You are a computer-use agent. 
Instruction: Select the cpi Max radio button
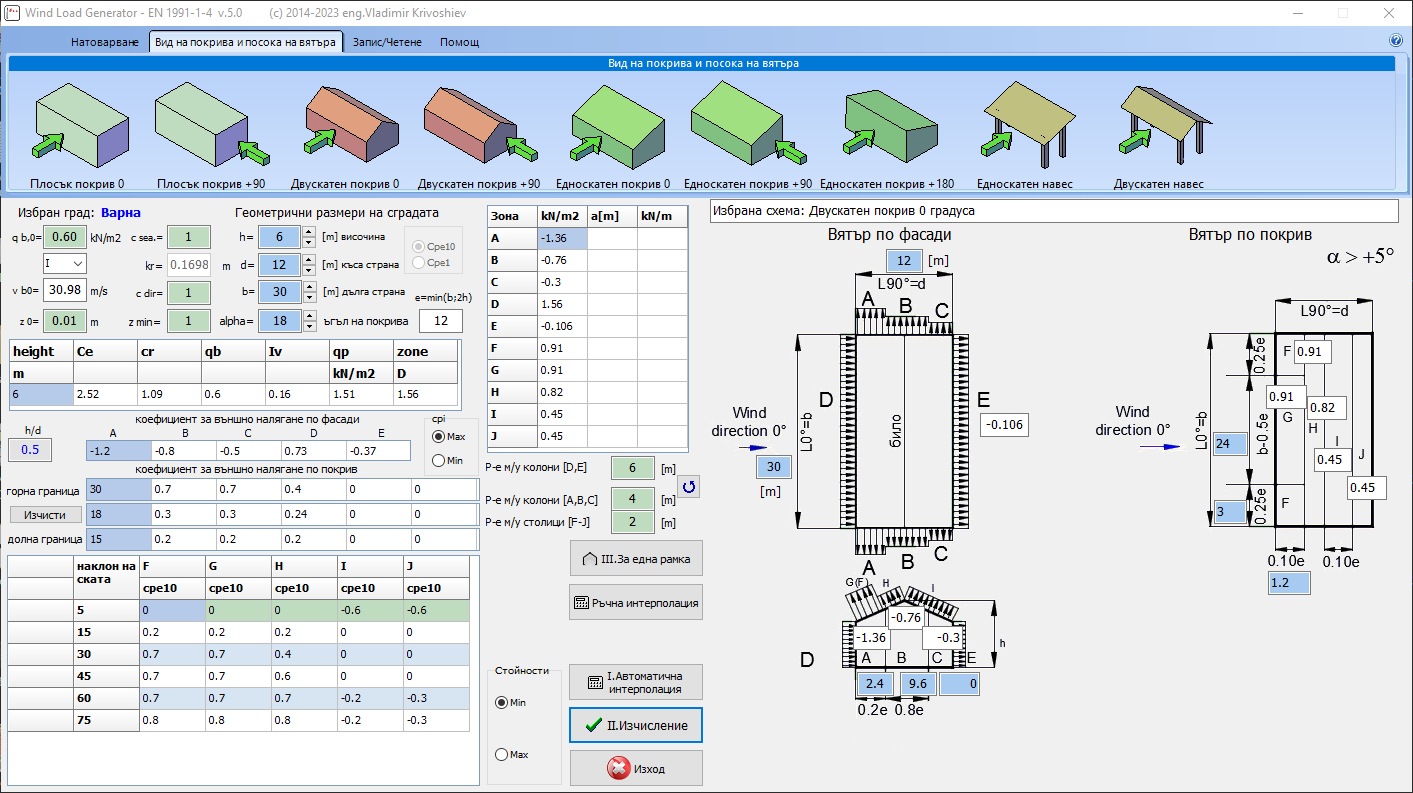click(x=438, y=437)
